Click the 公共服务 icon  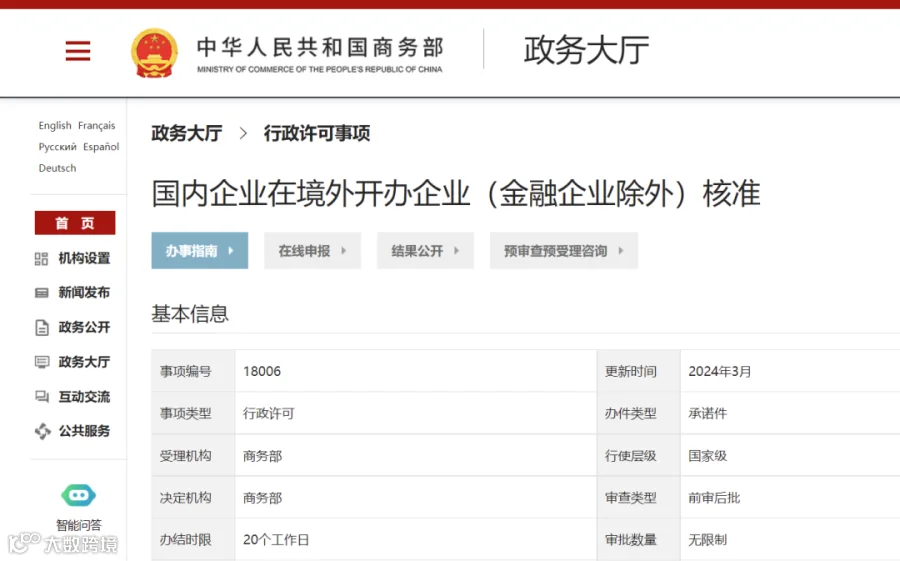(x=42, y=431)
